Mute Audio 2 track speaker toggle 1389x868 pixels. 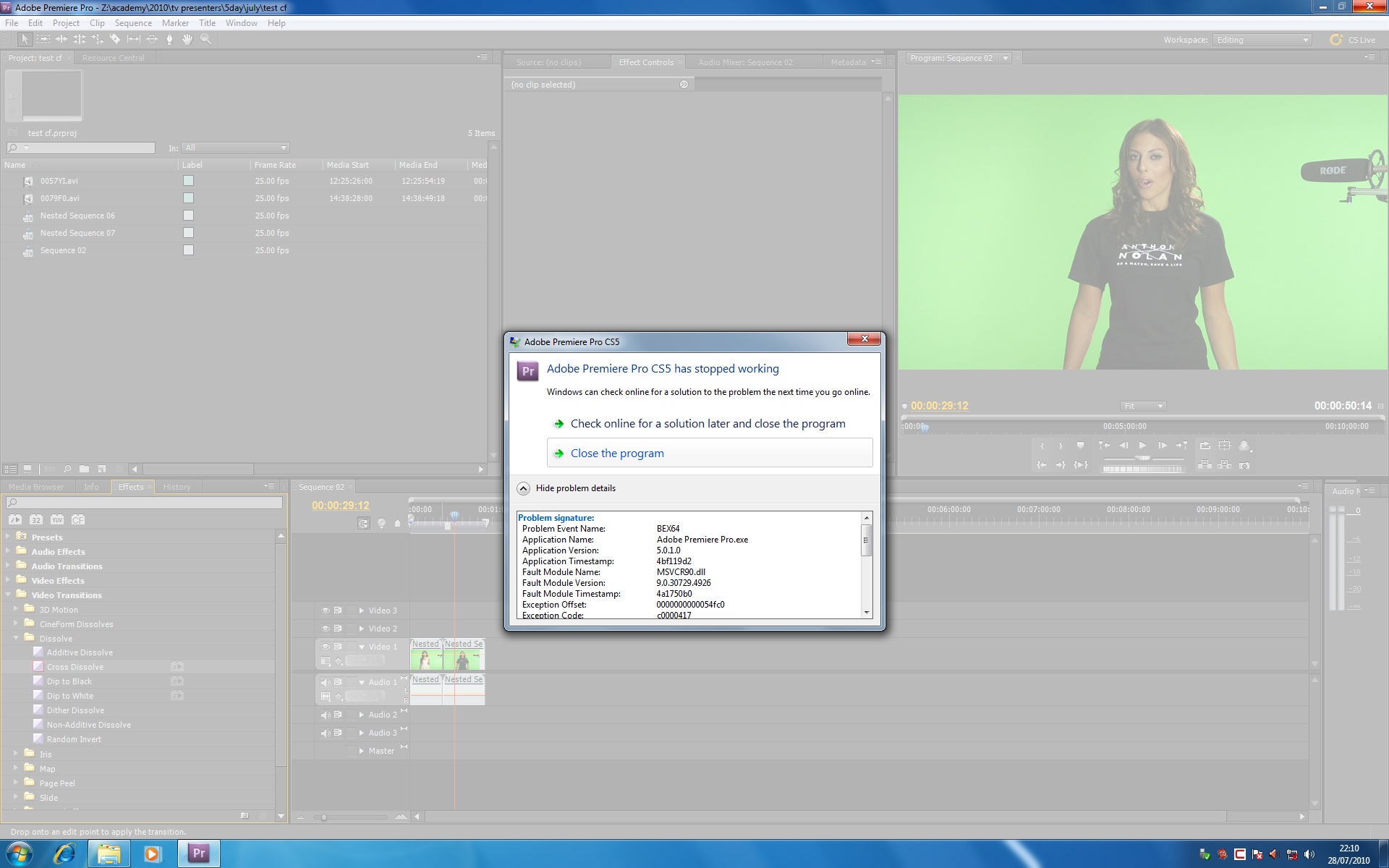[x=326, y=715]
